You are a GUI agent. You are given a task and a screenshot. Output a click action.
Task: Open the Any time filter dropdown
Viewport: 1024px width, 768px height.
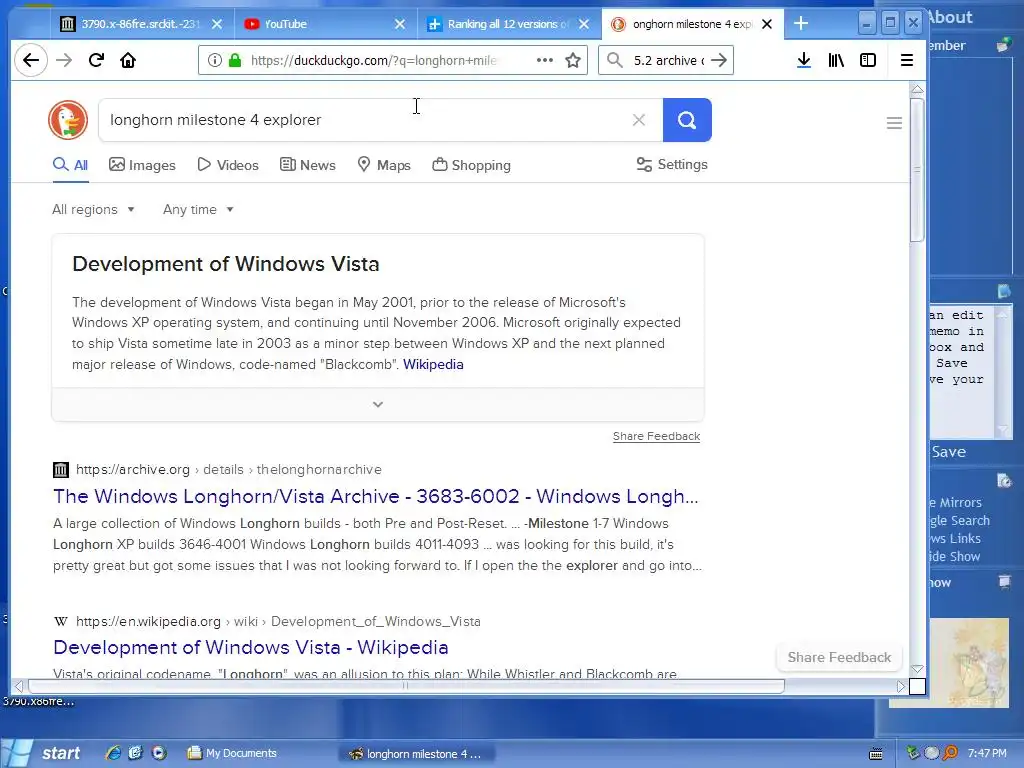click(x=198, y=210)
